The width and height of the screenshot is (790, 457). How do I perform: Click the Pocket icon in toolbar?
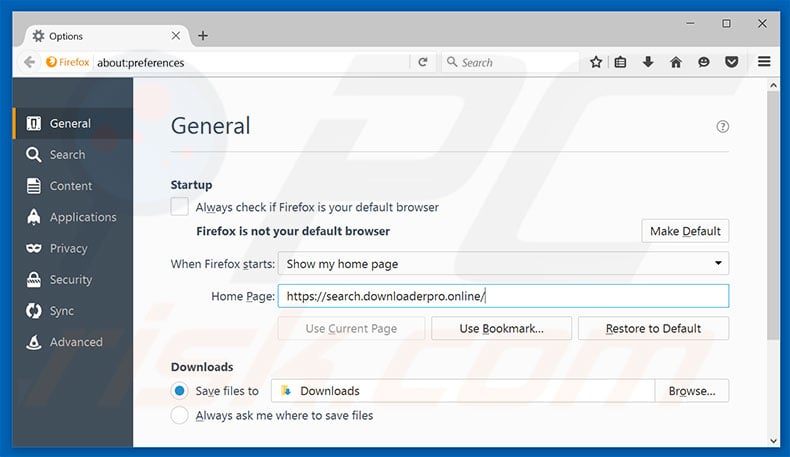pyautogui.click(x=732, y=62)
